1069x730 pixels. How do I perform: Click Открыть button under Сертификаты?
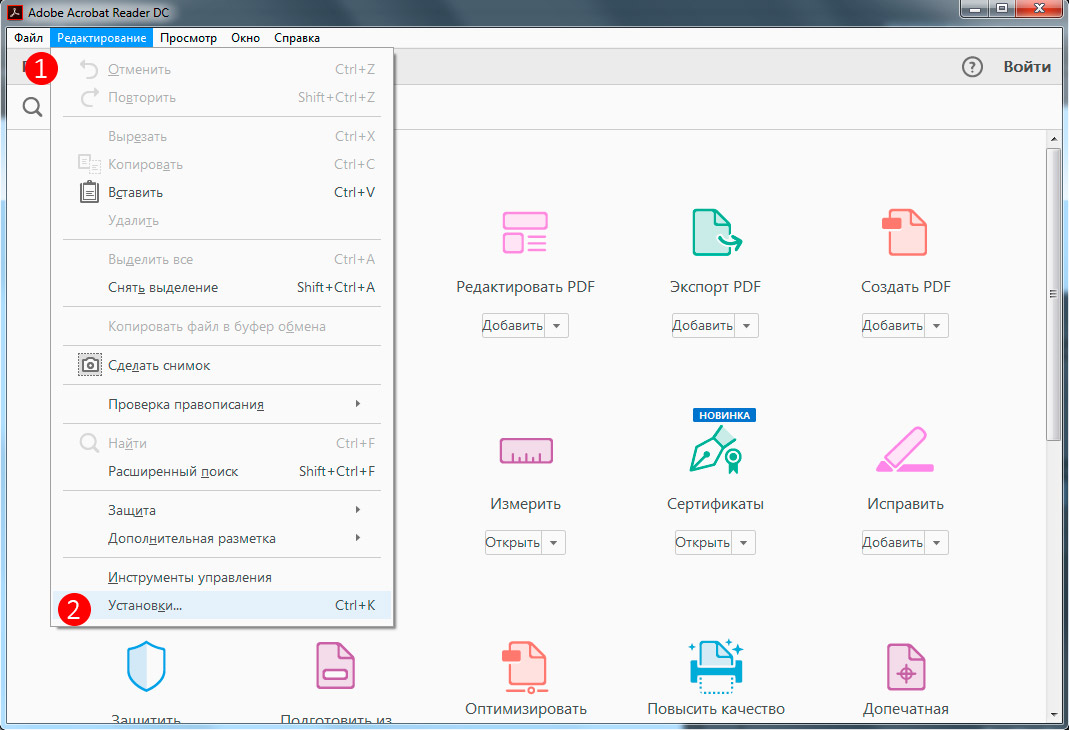tap(703, 543)
